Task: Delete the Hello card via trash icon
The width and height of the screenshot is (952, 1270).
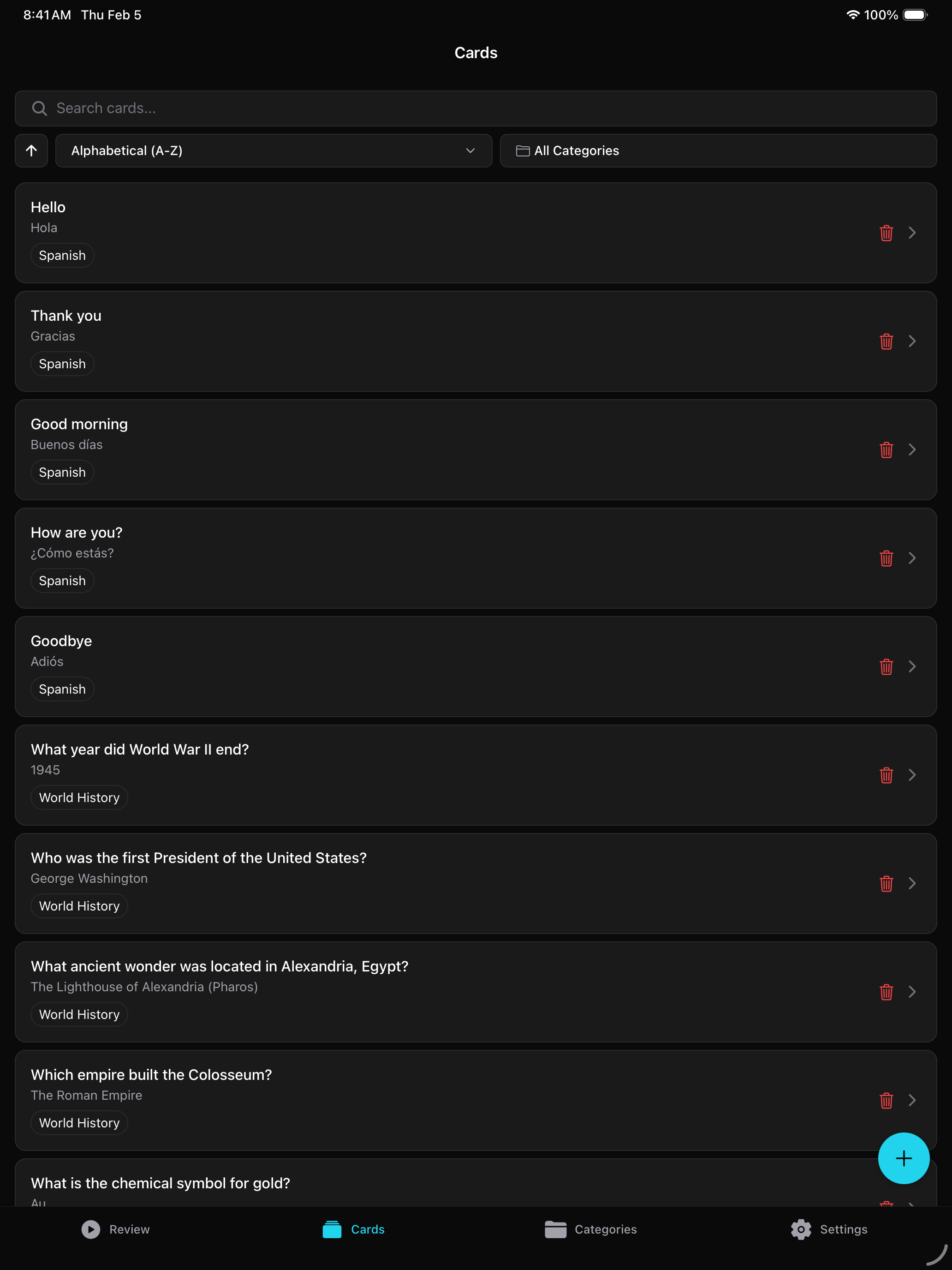Action: tap(886, 233)
